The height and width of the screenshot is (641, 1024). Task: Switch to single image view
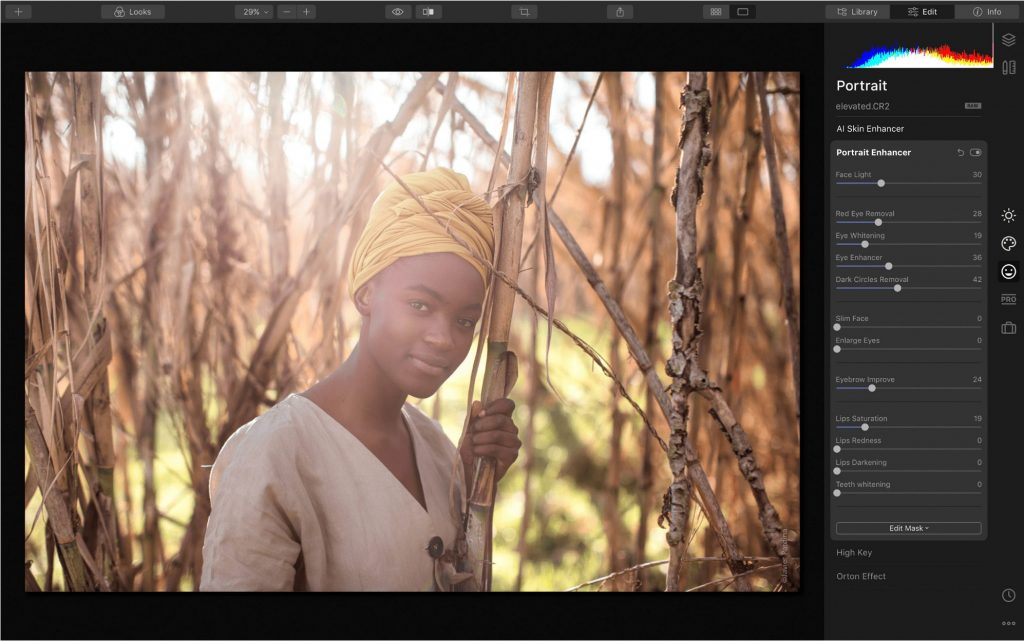[x=743, y=12]
